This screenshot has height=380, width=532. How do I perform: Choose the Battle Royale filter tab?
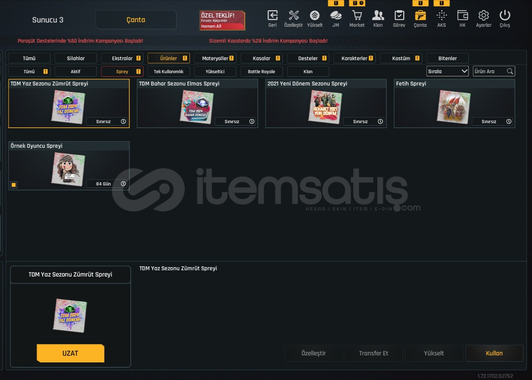pyautogui.click(x=261, y=72)
